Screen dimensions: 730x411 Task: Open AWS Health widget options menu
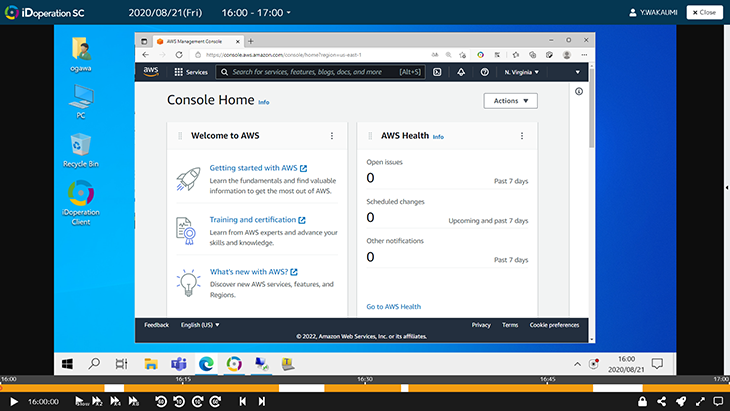tap(522, 136)
